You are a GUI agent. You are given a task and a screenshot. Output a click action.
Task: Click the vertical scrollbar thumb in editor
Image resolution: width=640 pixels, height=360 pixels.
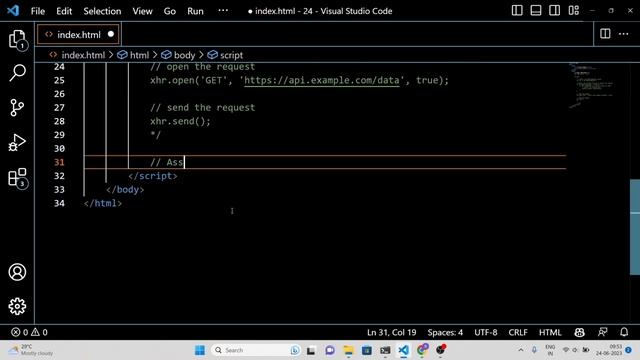pyautogui.click(x=635, y=227)
